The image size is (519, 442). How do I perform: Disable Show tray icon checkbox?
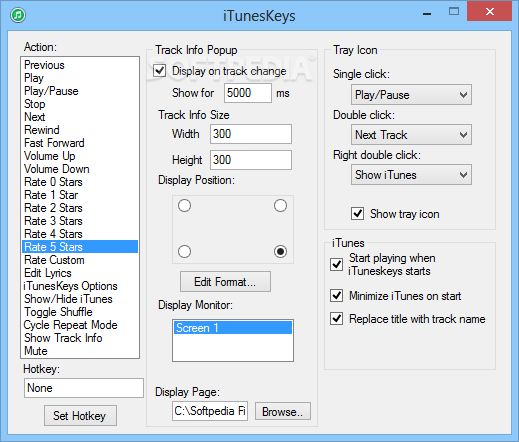357,213
